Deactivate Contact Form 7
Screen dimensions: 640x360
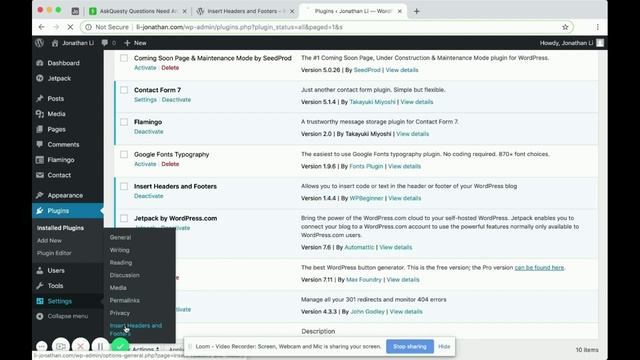tap(176, 100)
